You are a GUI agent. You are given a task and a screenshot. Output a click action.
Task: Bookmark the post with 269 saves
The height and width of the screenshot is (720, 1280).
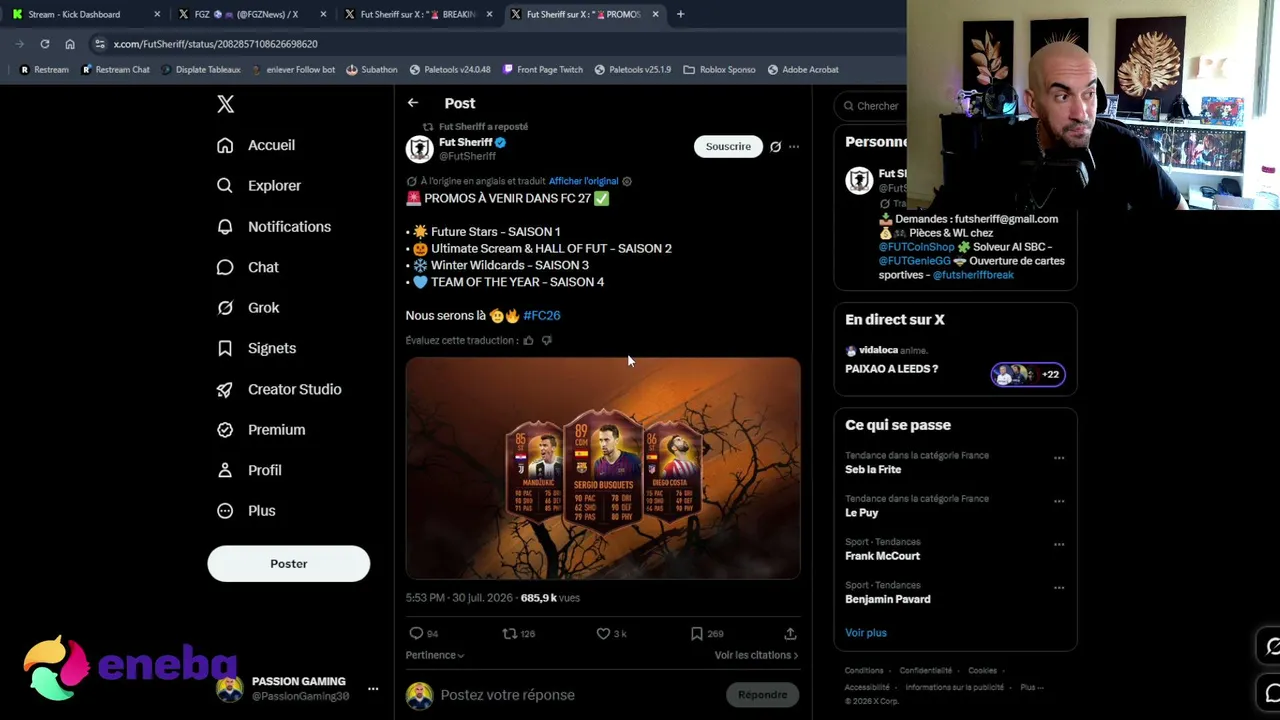[x=696, y=633]
